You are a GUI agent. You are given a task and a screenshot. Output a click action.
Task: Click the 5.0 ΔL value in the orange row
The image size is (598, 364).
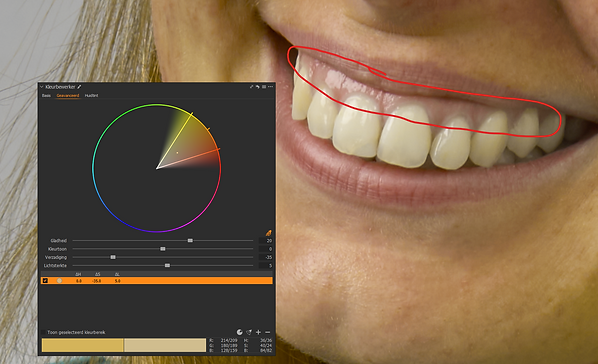(117, 281)
